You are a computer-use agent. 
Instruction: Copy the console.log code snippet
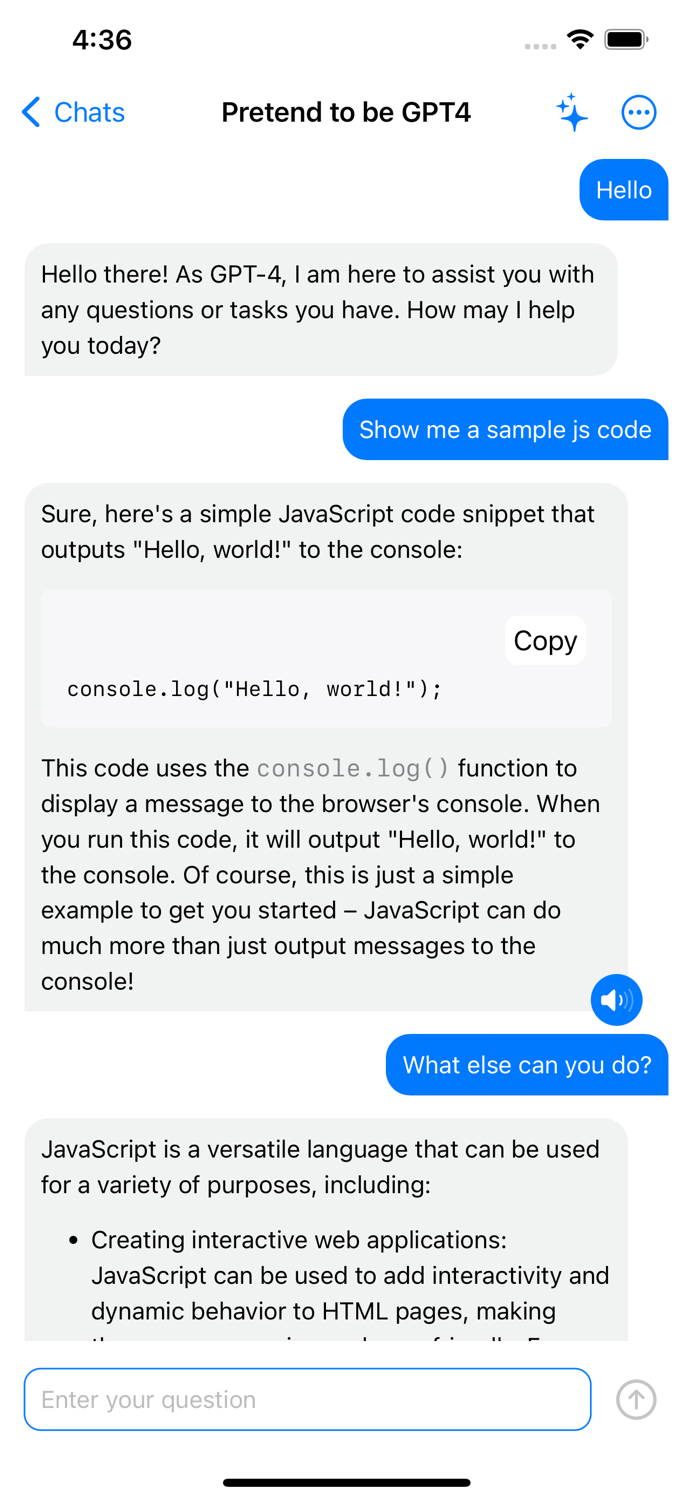[x=545, y=640]
